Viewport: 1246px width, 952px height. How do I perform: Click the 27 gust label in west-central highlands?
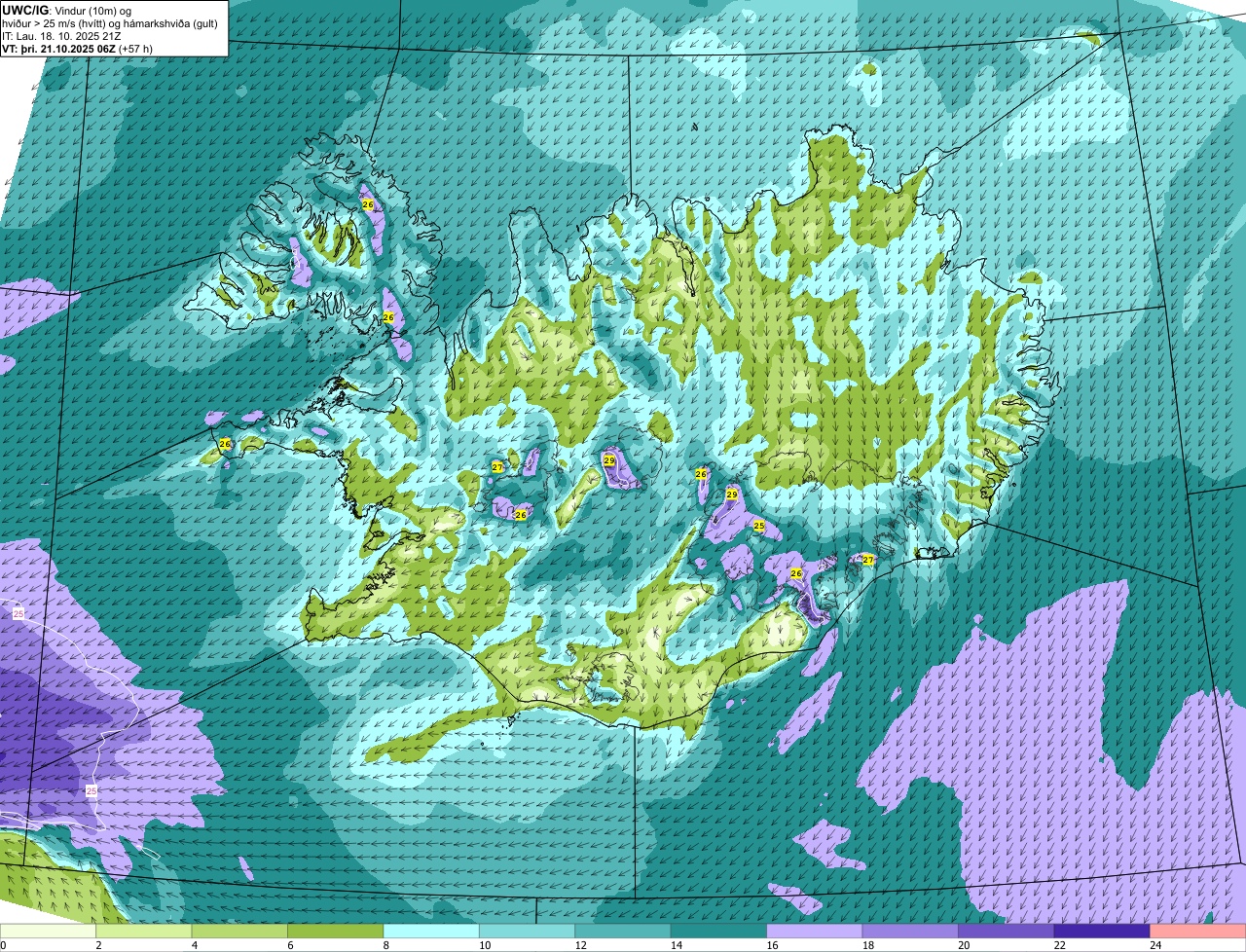[x=496, y=467]
